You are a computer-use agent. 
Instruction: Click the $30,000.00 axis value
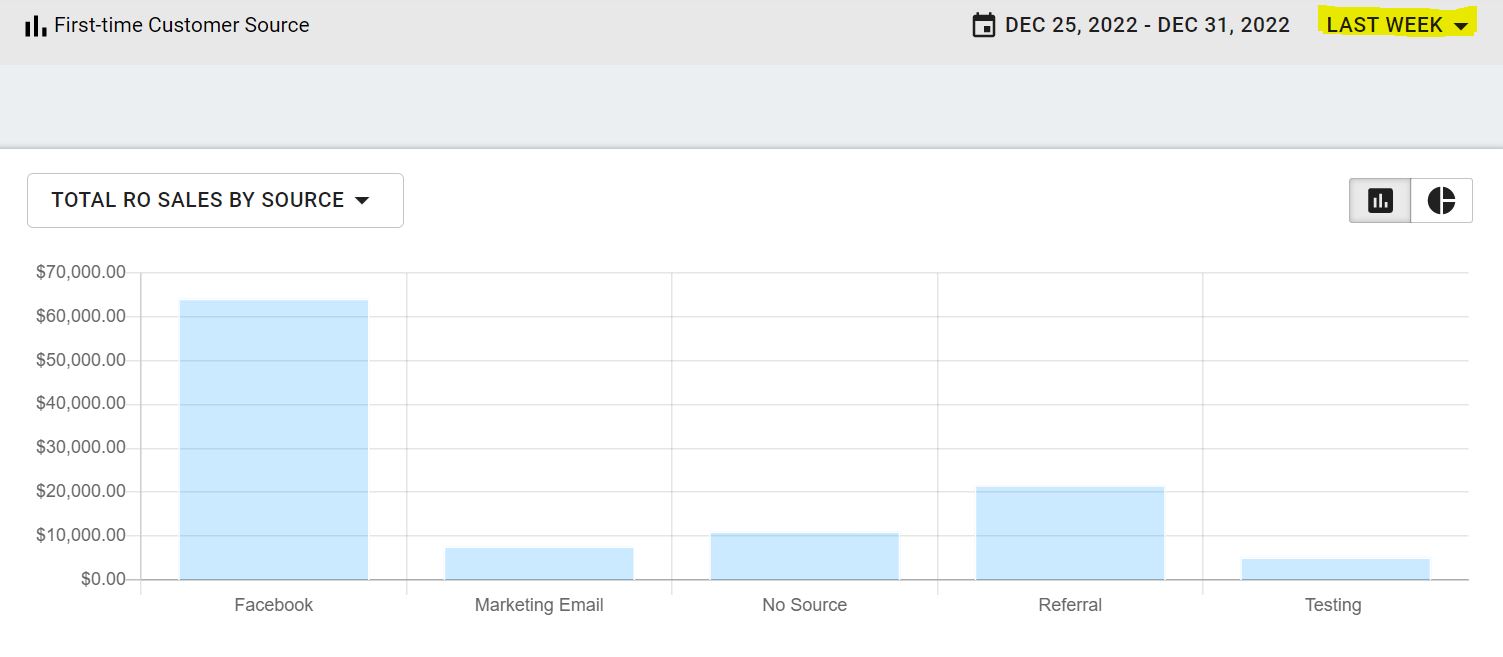click(x=81, y=447)
